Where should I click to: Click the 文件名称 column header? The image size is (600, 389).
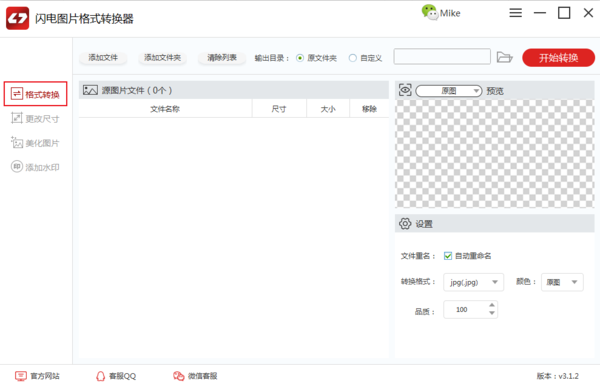165,109
